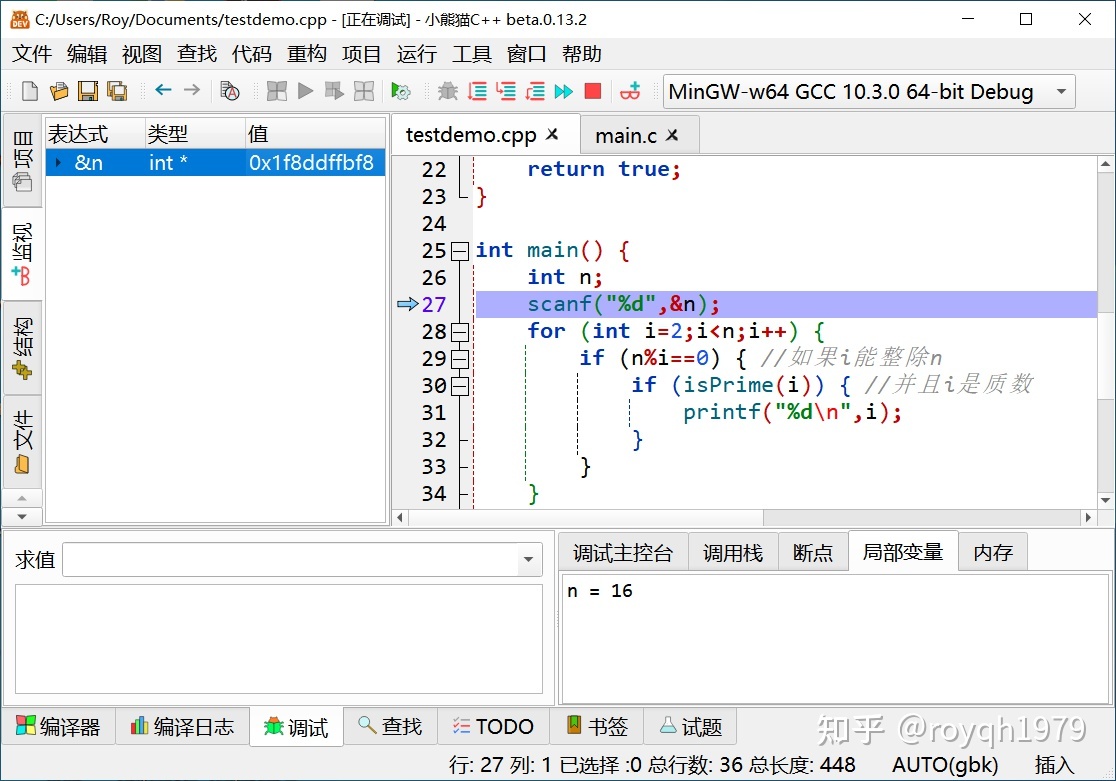
Task: Click step into debug icon
Action: pyautogui.click(x=506, y=91)
